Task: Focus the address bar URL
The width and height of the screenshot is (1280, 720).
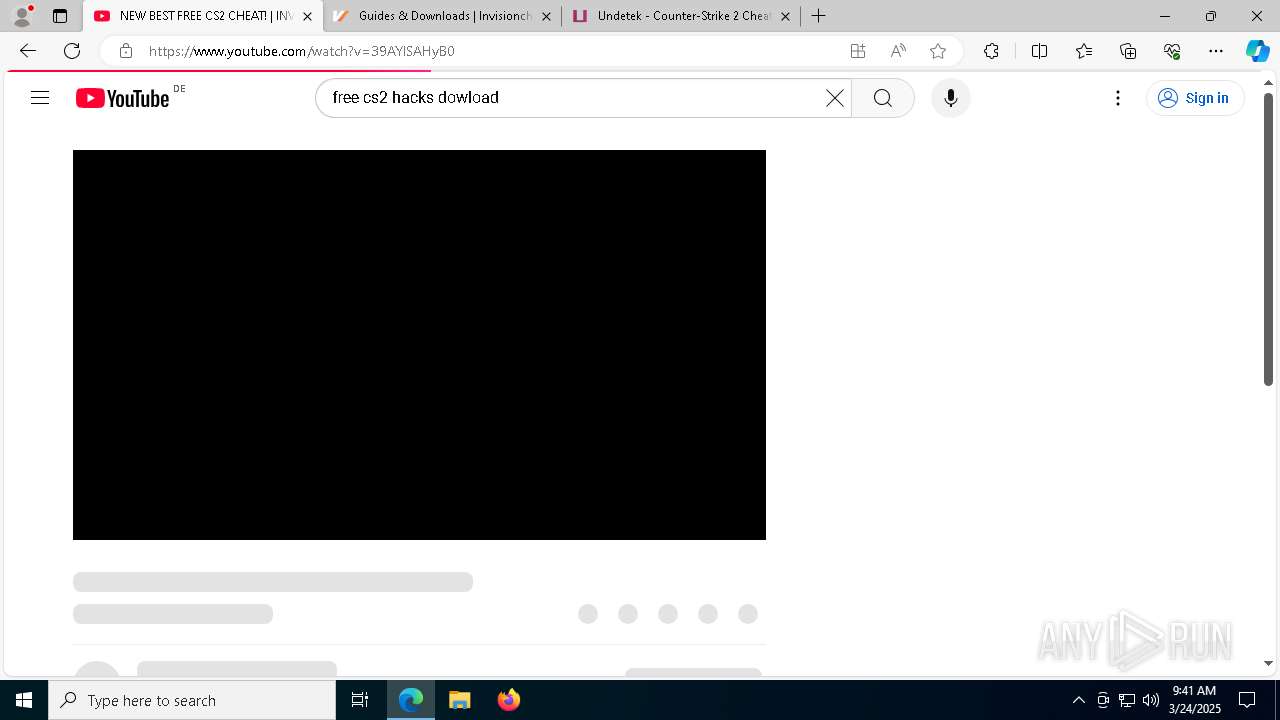Action: [302, 51]
